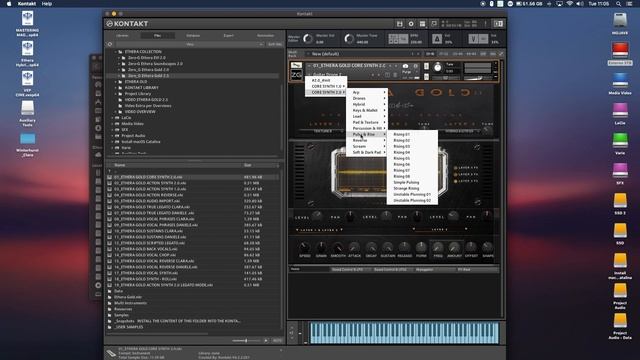Click the delete snapshot trash icon
The height and width of the screenshot is (360, 640).
click(x=395, y=75)
